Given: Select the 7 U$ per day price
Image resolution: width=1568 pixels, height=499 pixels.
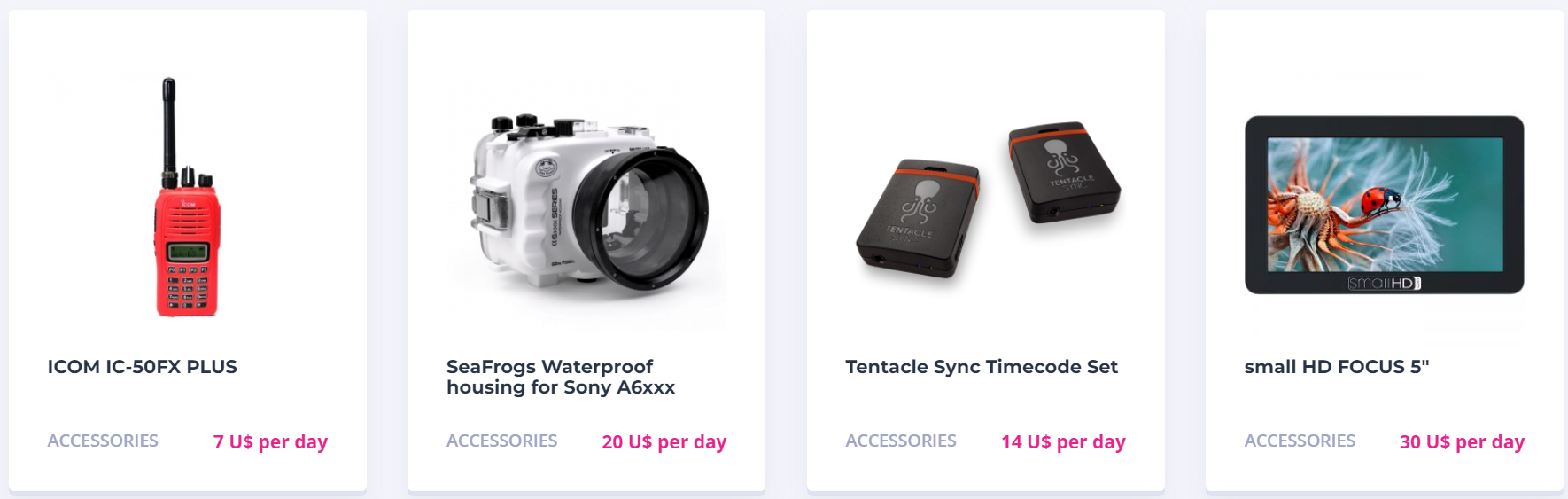Looking at the screenshot, I should (270, 441).
